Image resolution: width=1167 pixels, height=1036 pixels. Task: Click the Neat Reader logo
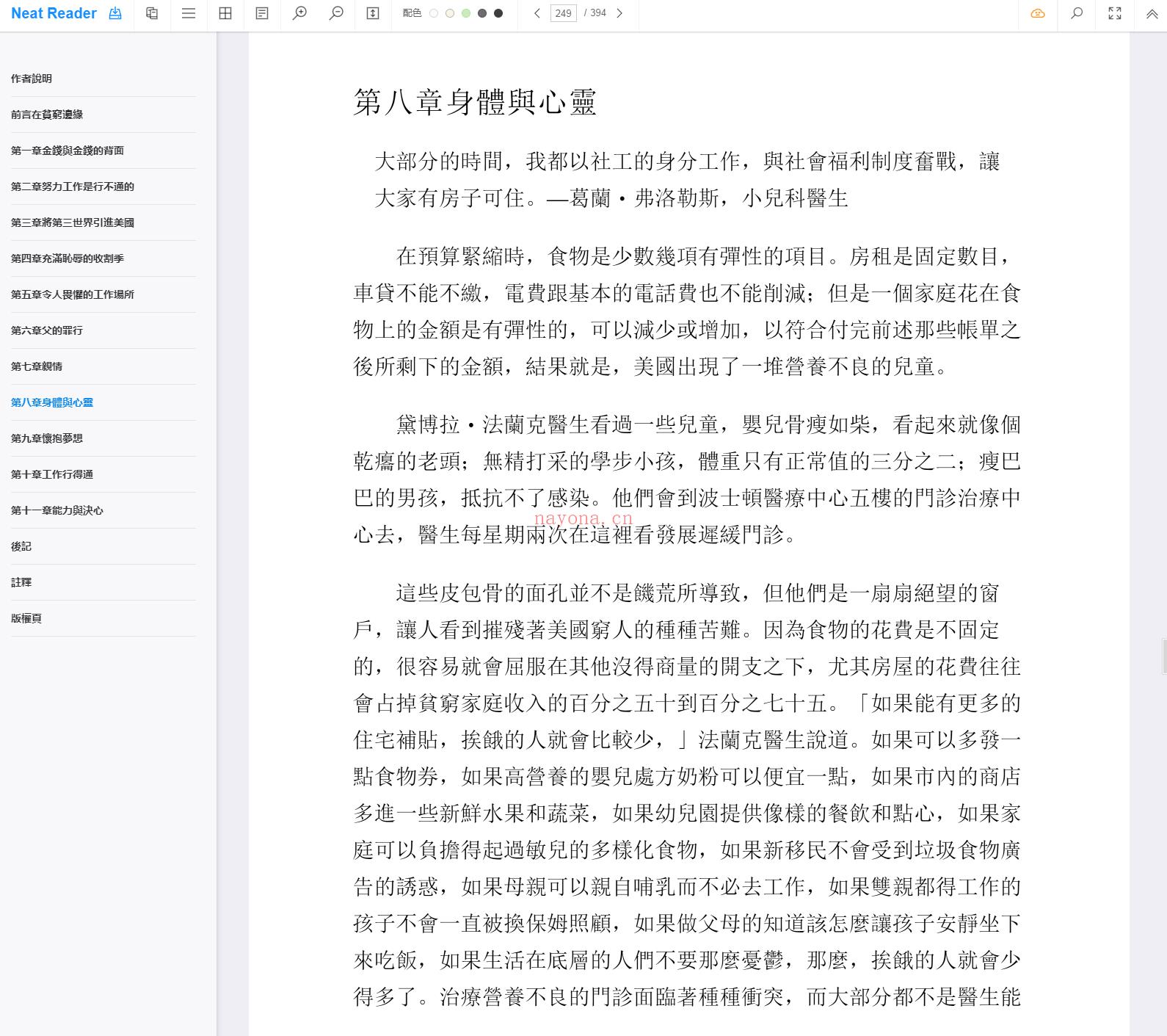pos(54,13)
